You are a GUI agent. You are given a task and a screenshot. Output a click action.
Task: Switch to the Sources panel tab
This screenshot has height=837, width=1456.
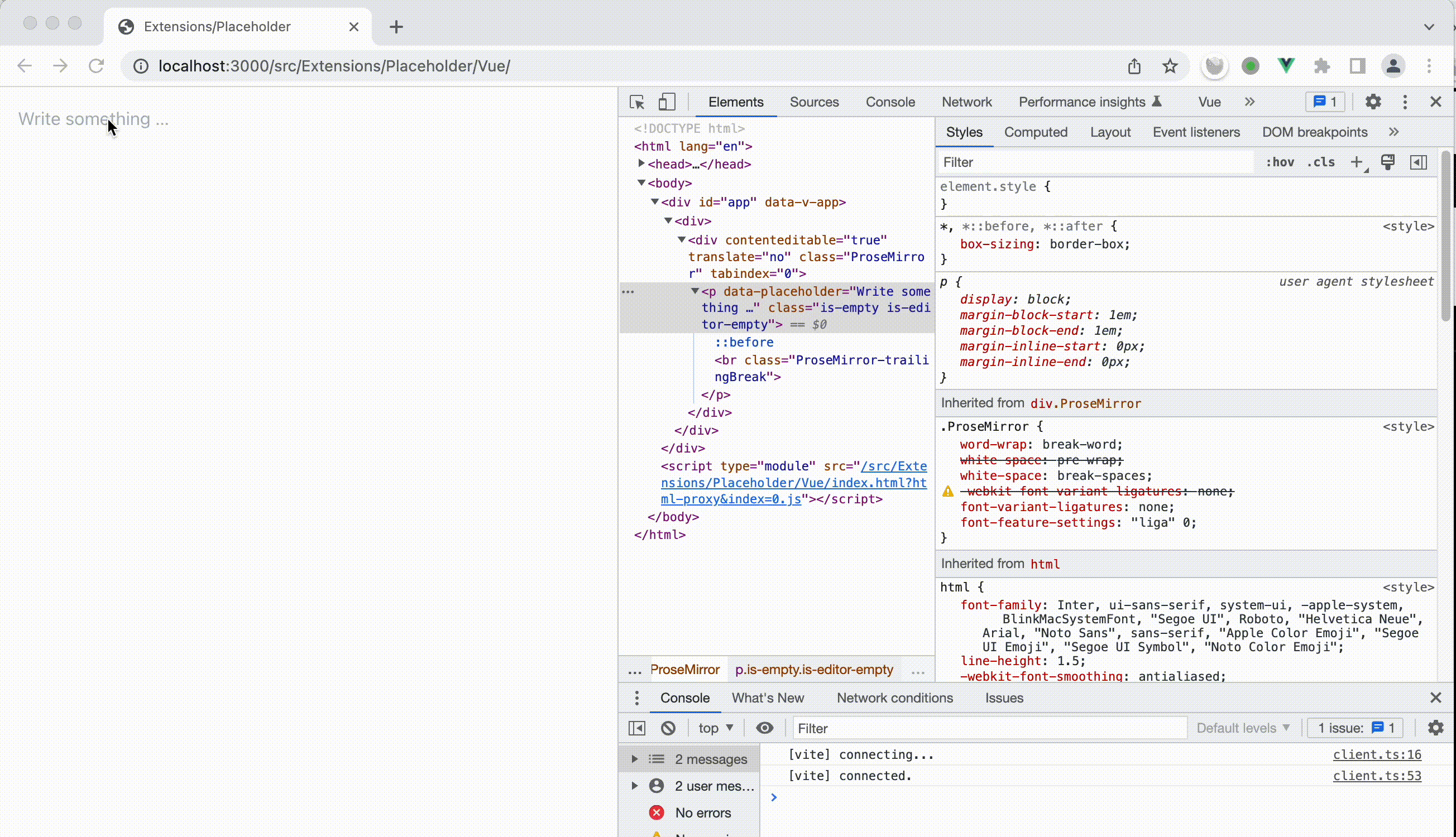[x=813, y=102]
